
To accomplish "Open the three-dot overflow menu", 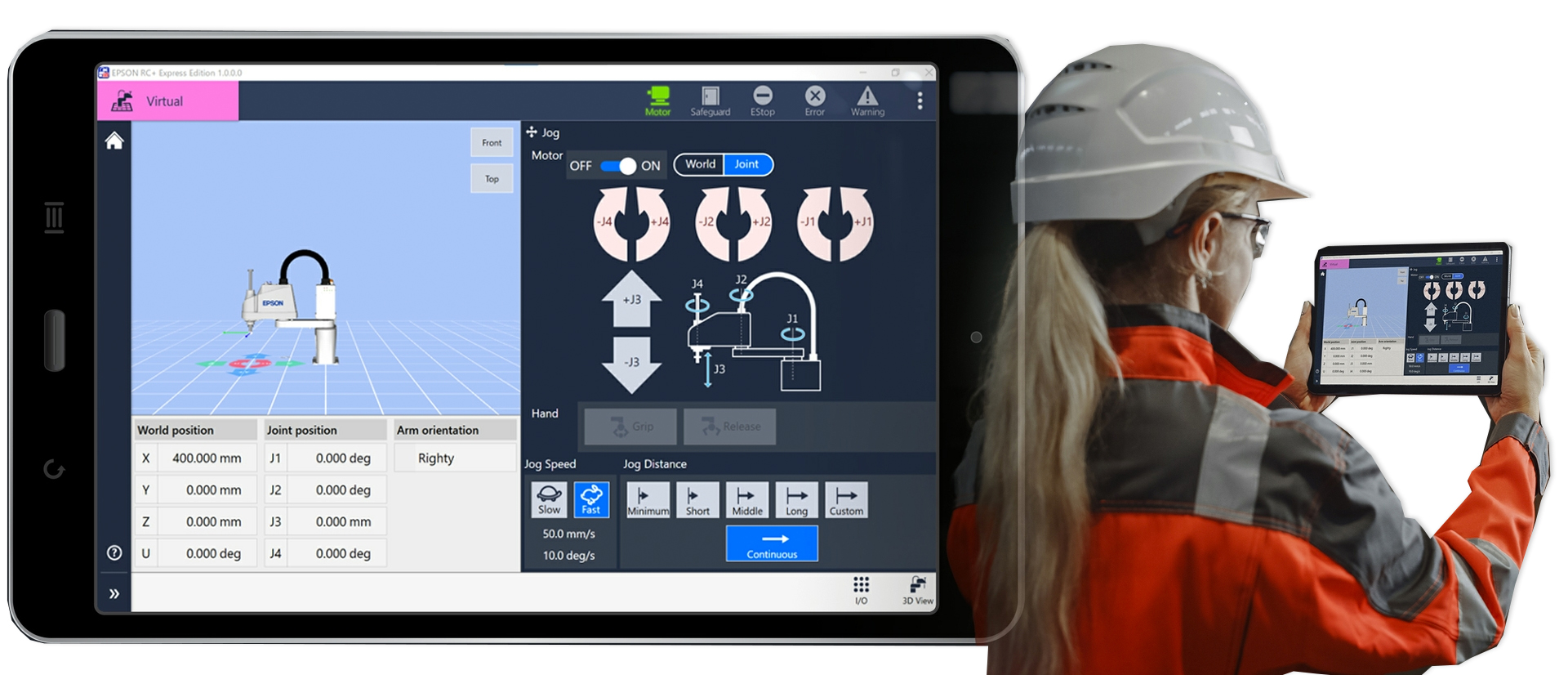I will pos(920,101).
